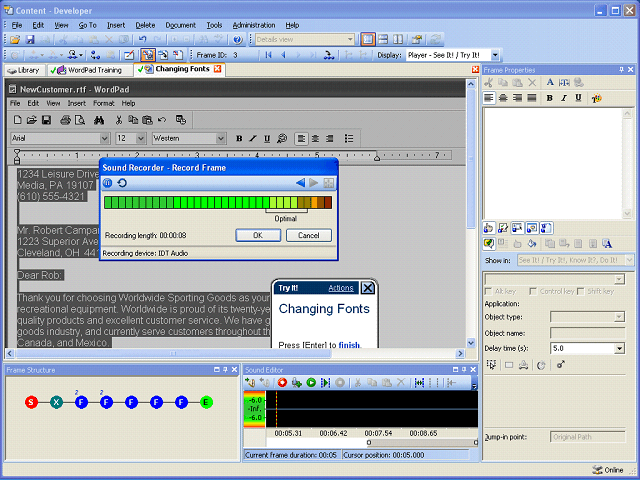640x480 pixels.
Task: Go to first frame with navigation icon
Action: (268, 55)
